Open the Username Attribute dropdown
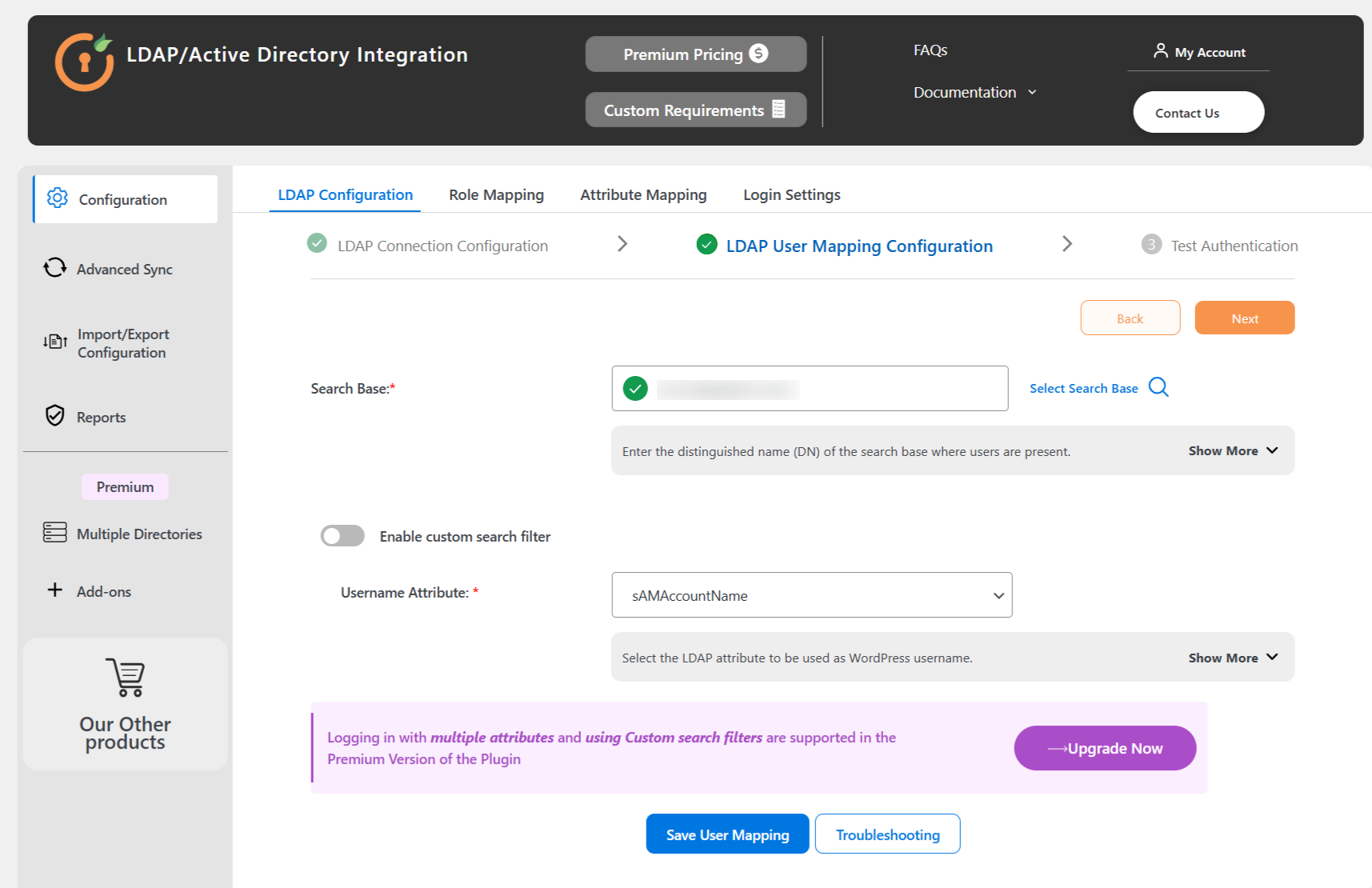 [811, 595]
